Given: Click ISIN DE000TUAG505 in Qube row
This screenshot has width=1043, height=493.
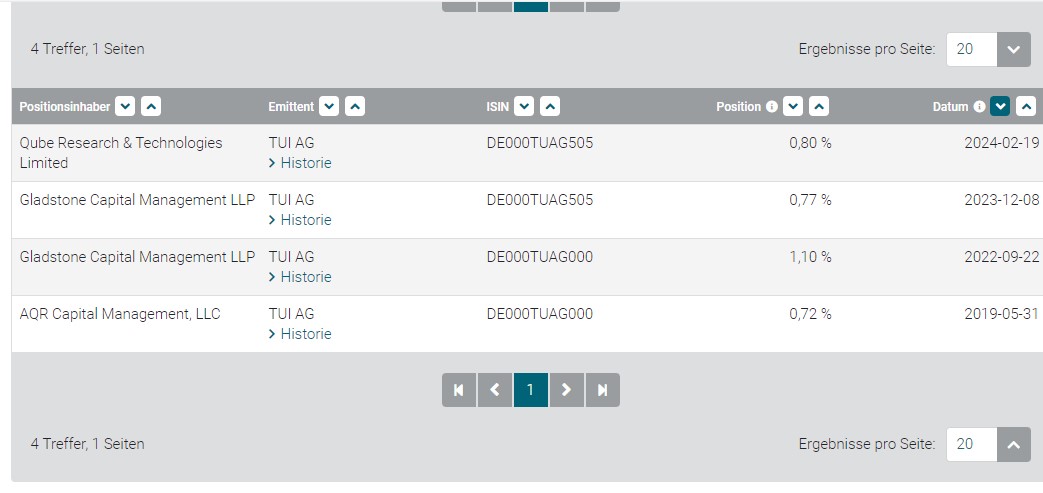Looking at the screenshot, I should (x=539, y=143).
